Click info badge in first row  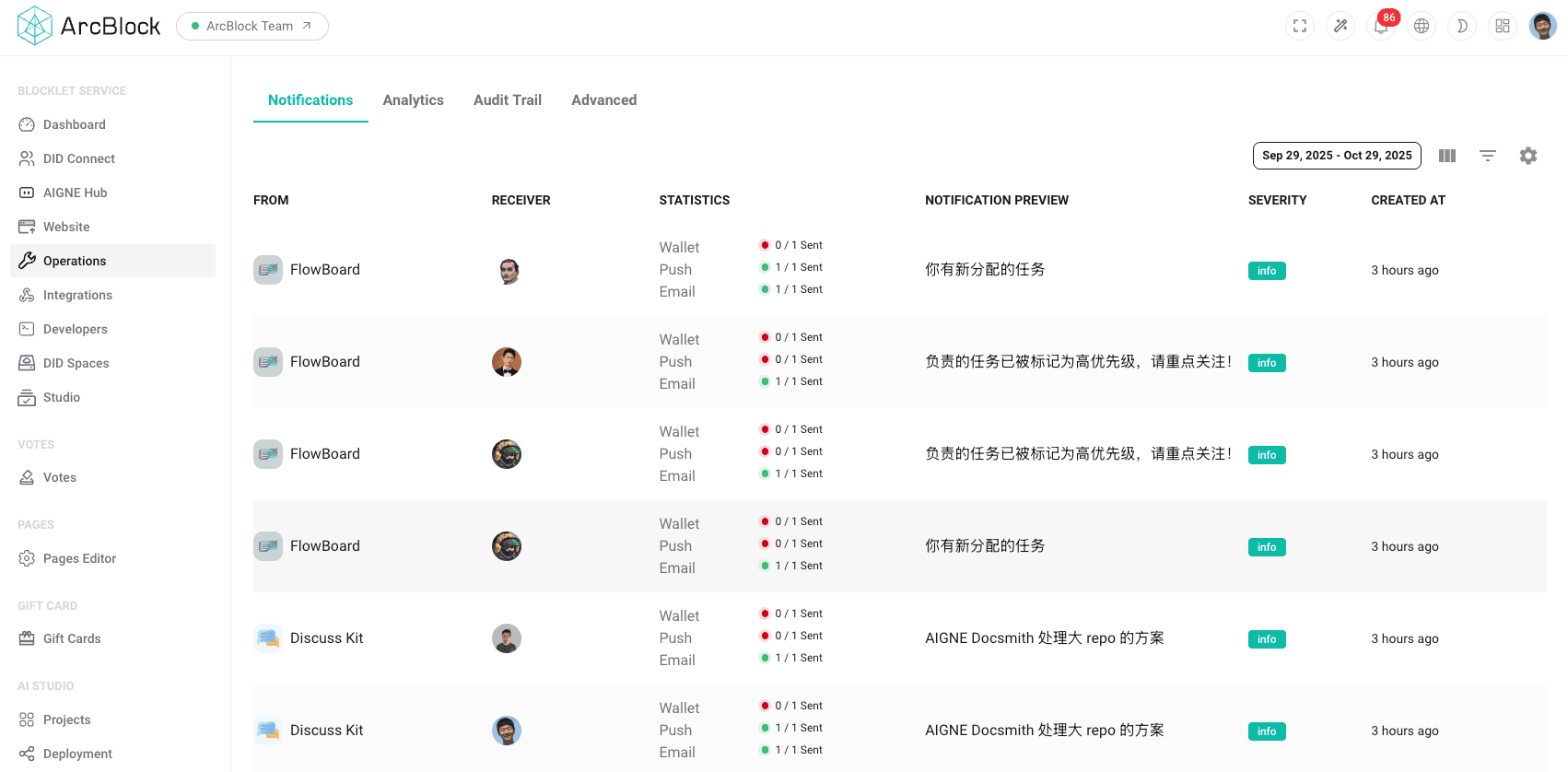pos(1267,271)
